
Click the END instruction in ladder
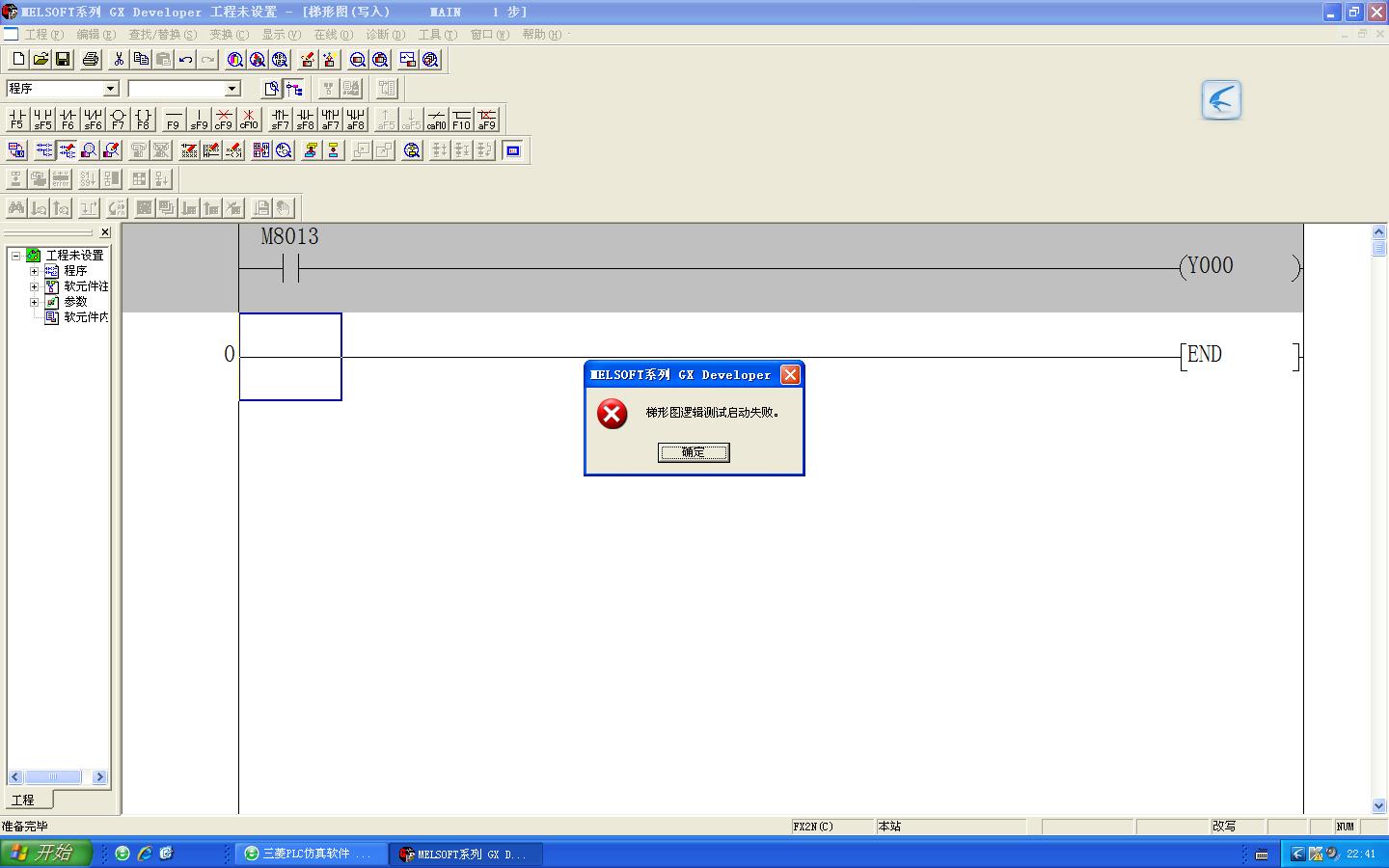(x=1205, y=355)
